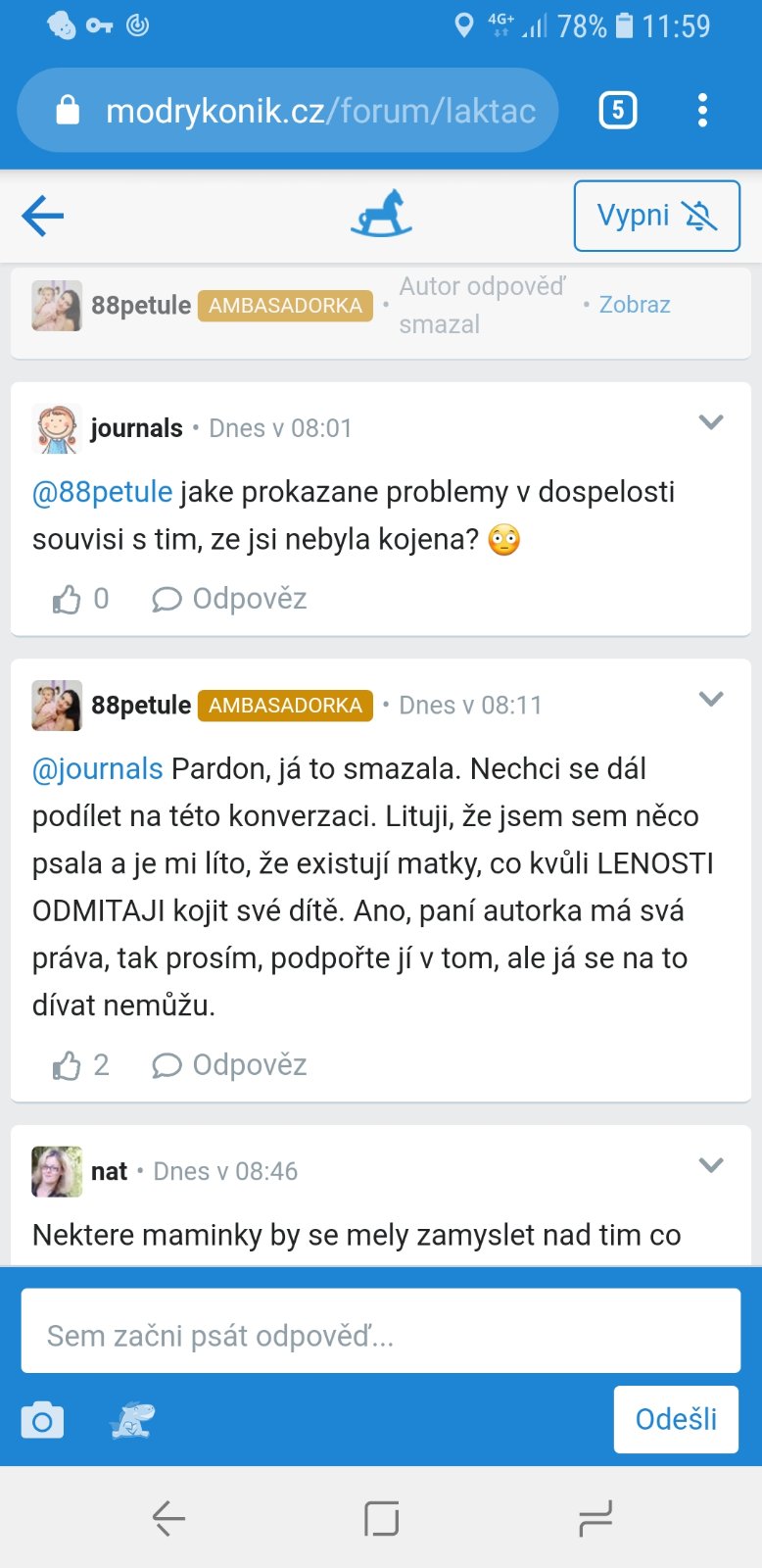Open browser three-dot menu
762x1568 pixels.
pos(702,111)
